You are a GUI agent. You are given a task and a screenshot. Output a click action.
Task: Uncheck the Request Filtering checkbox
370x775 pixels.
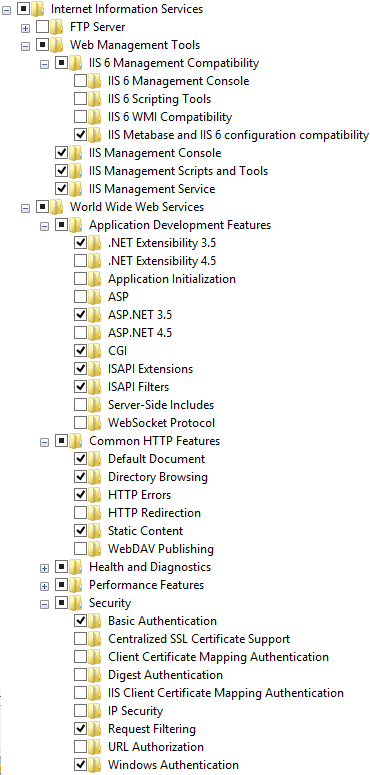tap(81, 729)
